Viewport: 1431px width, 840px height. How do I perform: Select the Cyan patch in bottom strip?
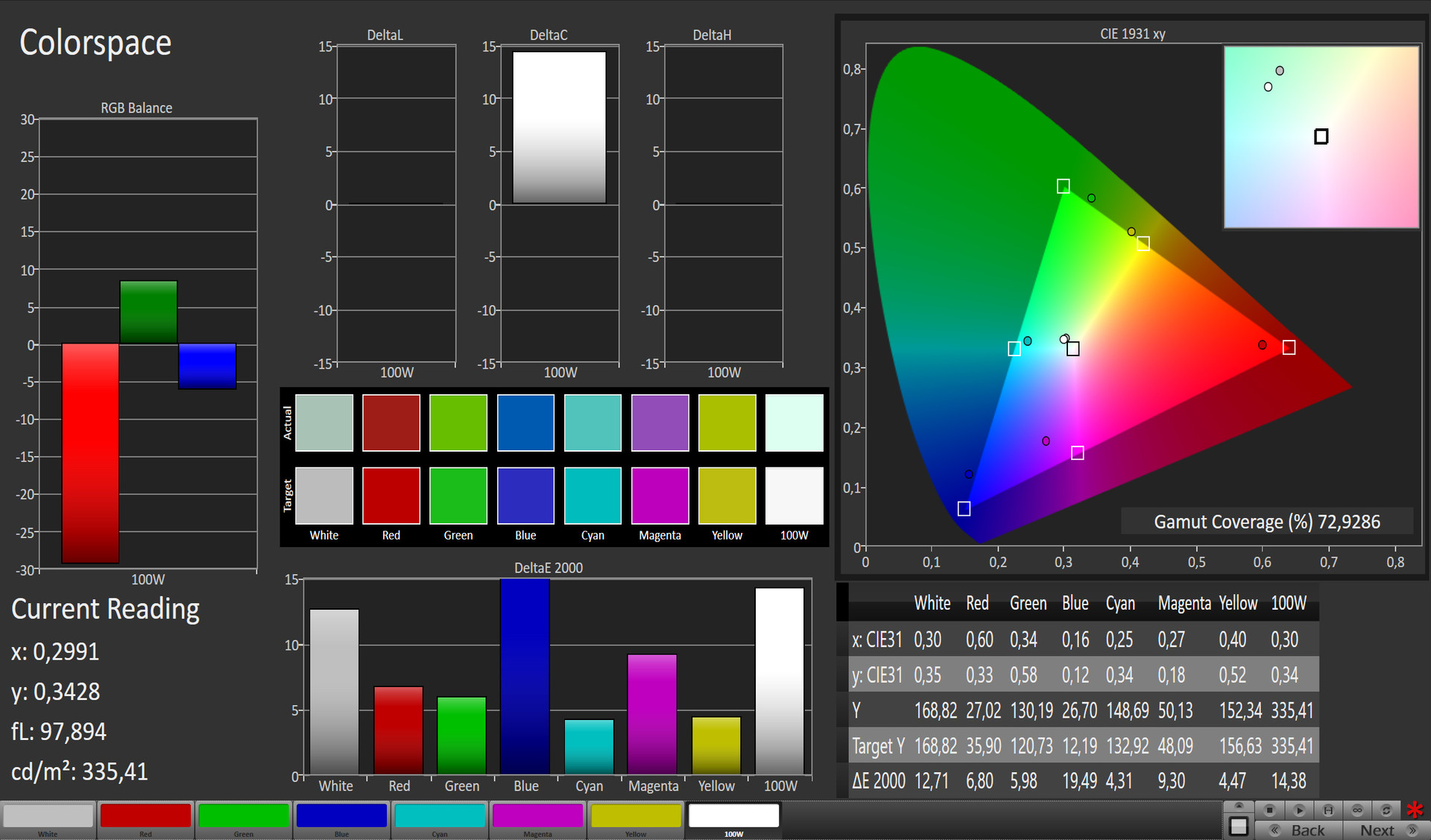point(440,816)
